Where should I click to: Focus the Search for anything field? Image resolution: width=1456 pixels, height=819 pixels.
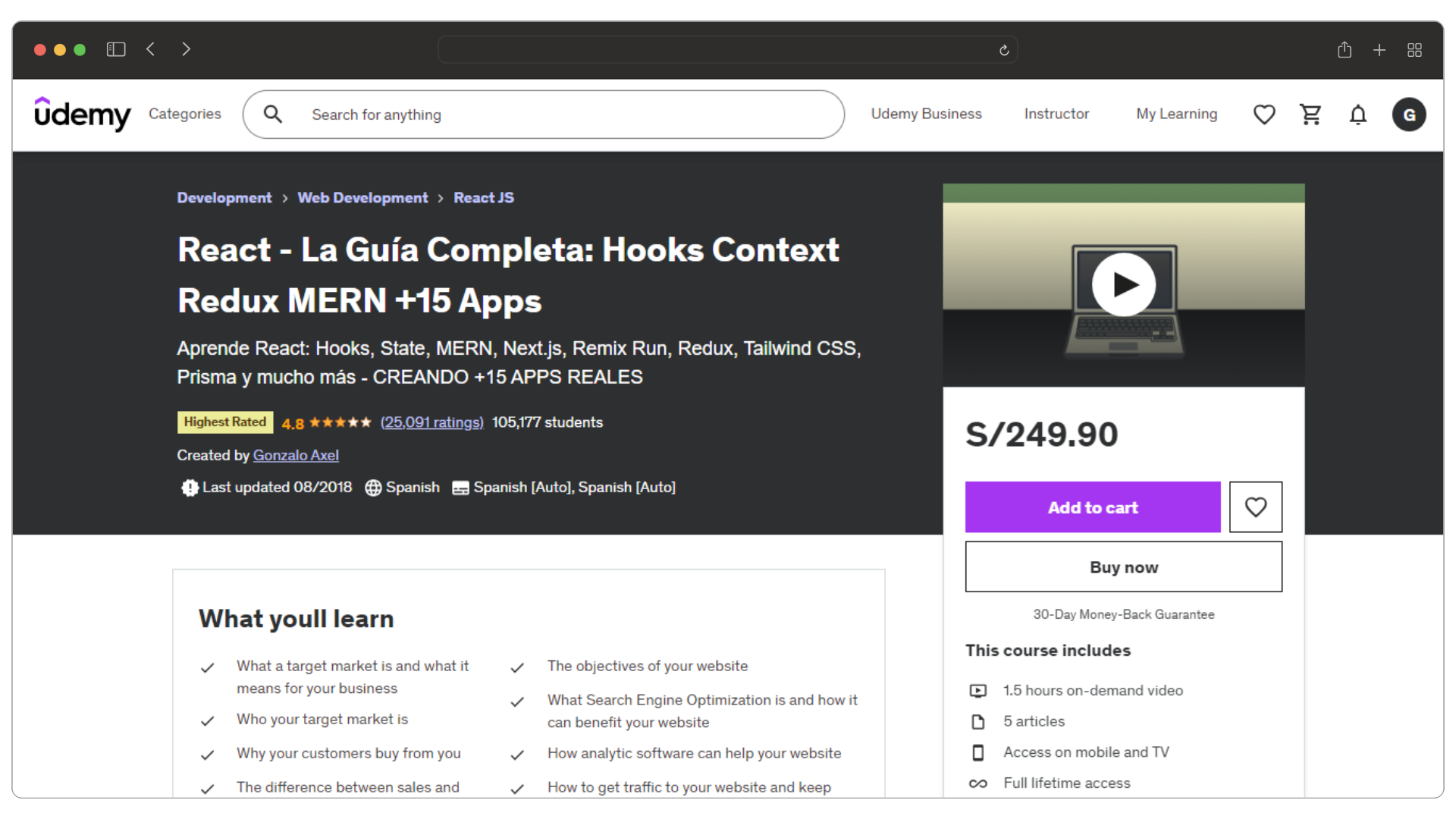click(543, 115)
